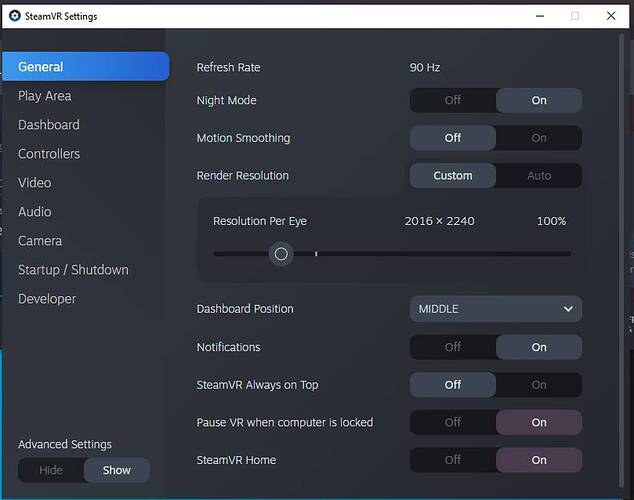
Task: Click the Dashboard Position dropdown chevron
Action: coord(568,309)
